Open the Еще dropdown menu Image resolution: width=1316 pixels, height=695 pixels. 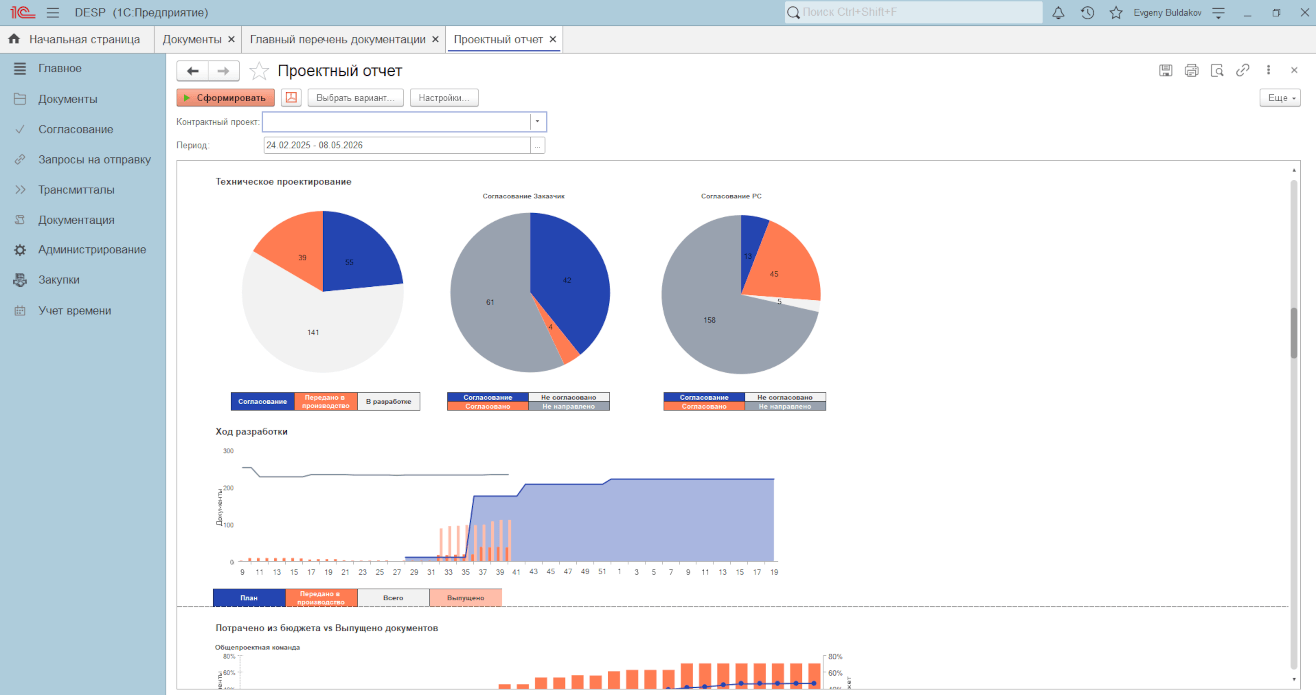coord(1280,98)
